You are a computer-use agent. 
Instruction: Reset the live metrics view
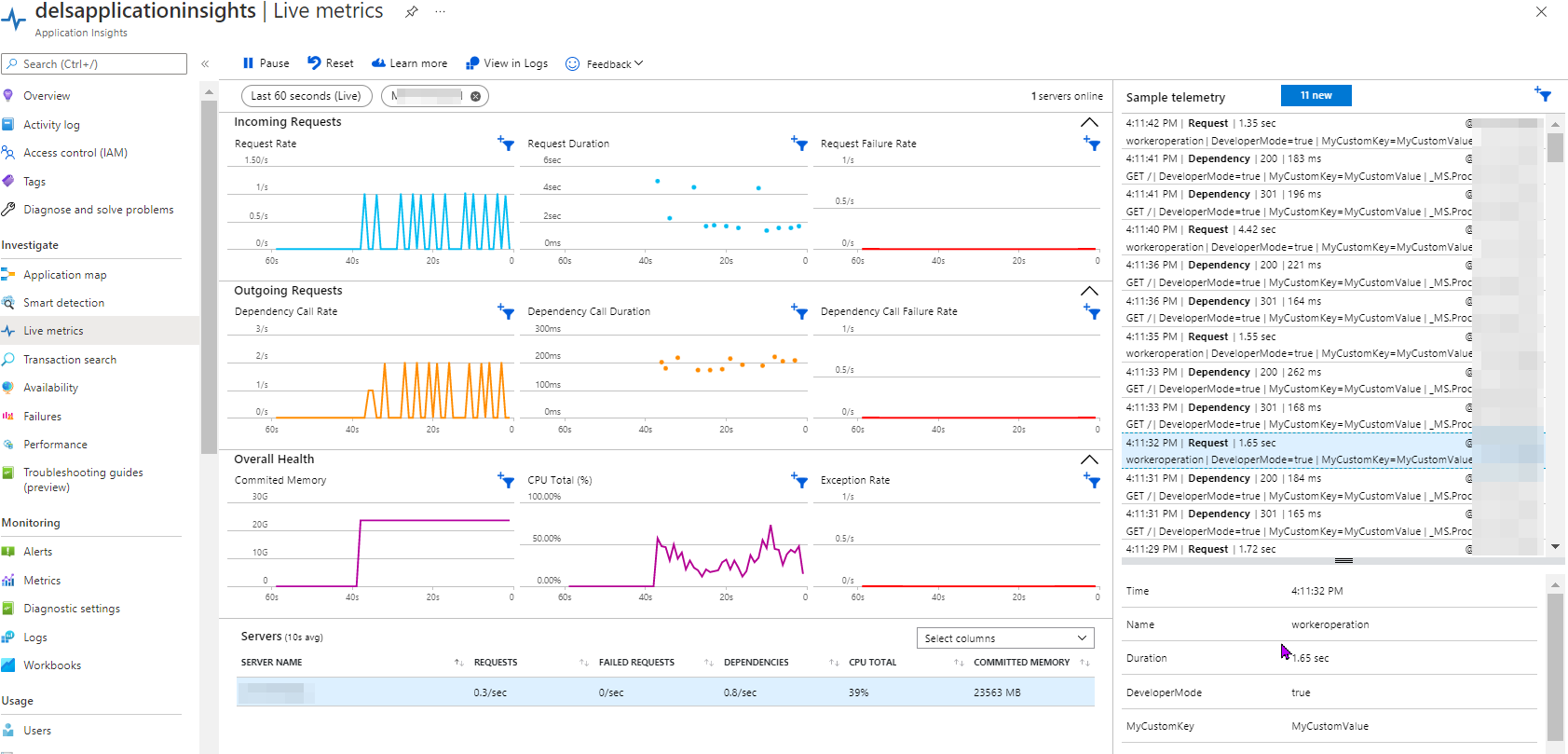(331, 63)
